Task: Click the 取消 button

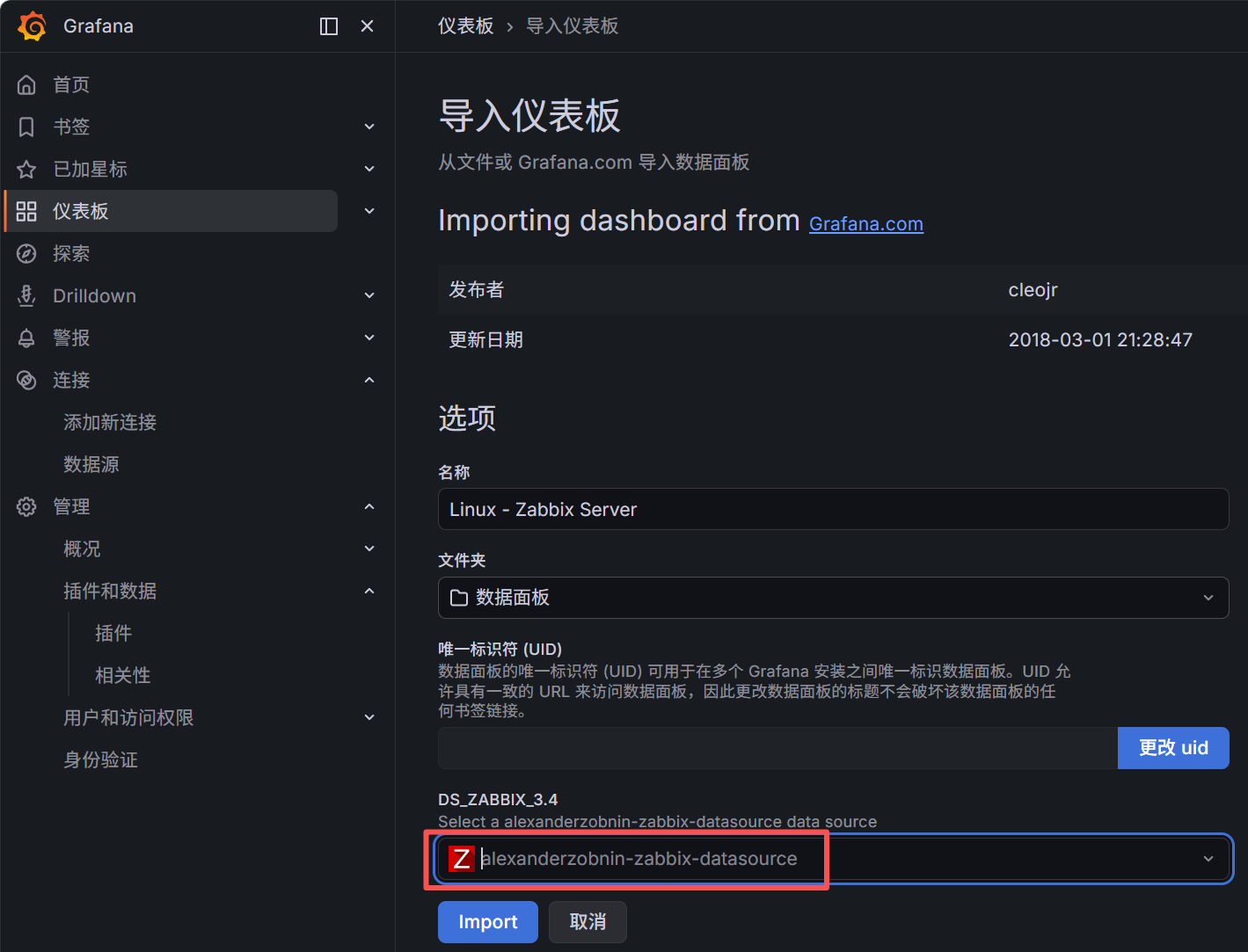Action: (x=588, y=922)
